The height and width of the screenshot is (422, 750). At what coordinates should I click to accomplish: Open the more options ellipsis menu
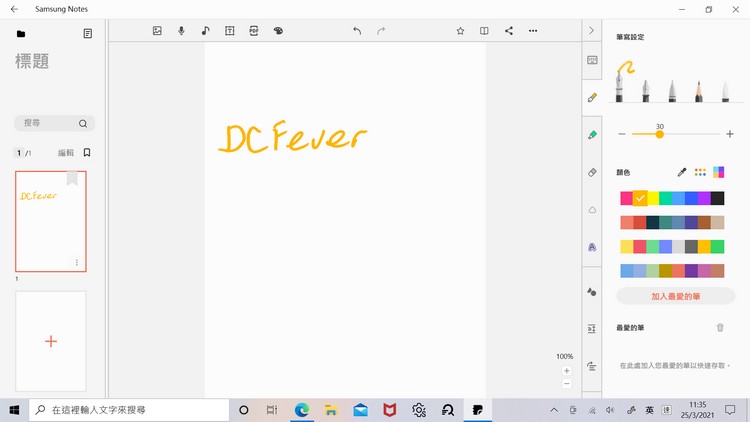[533, 31]
